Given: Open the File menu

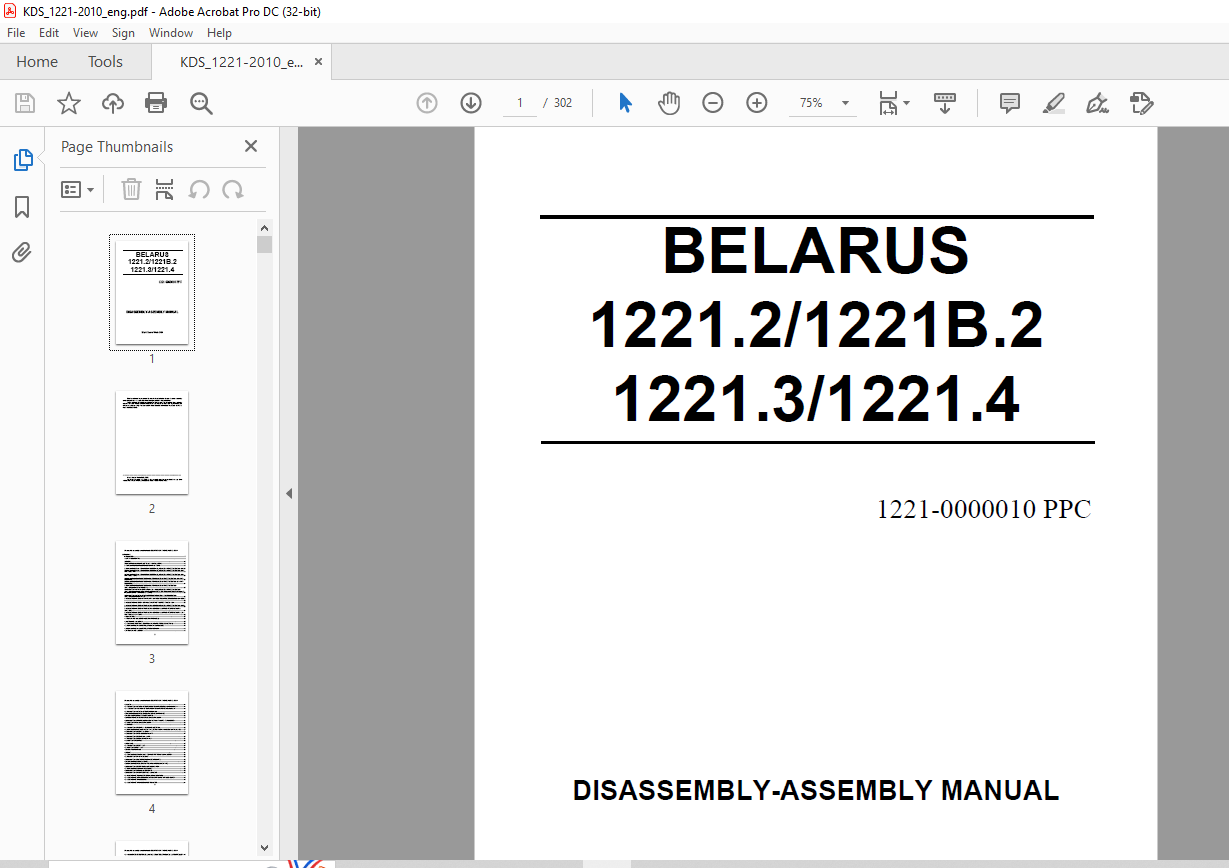Looking at the screenshot, I should pyautogui.click(x=16, y=33).
